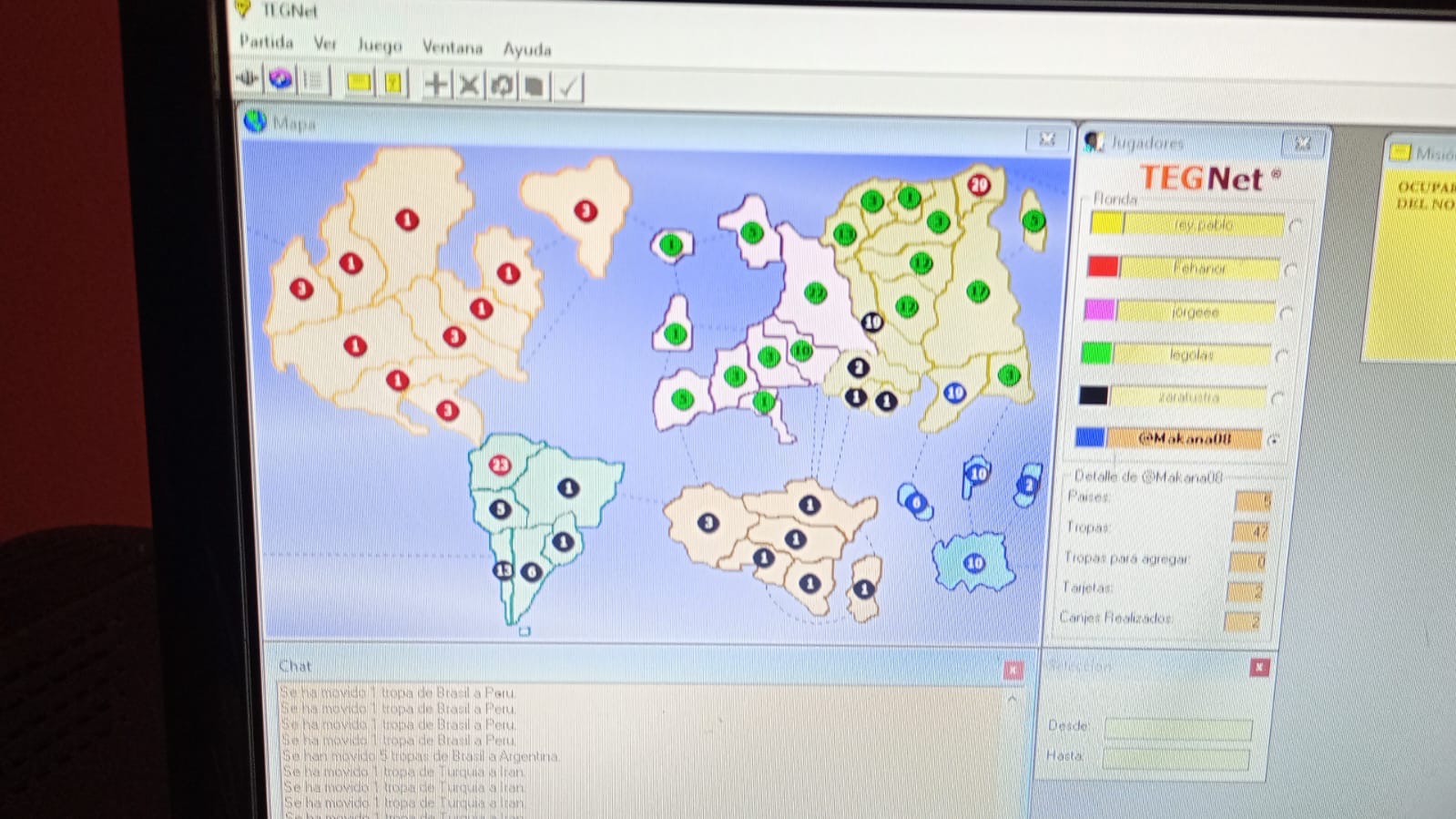Click the players list toolbar icon
1456x819 pixels.
[313, 81]
